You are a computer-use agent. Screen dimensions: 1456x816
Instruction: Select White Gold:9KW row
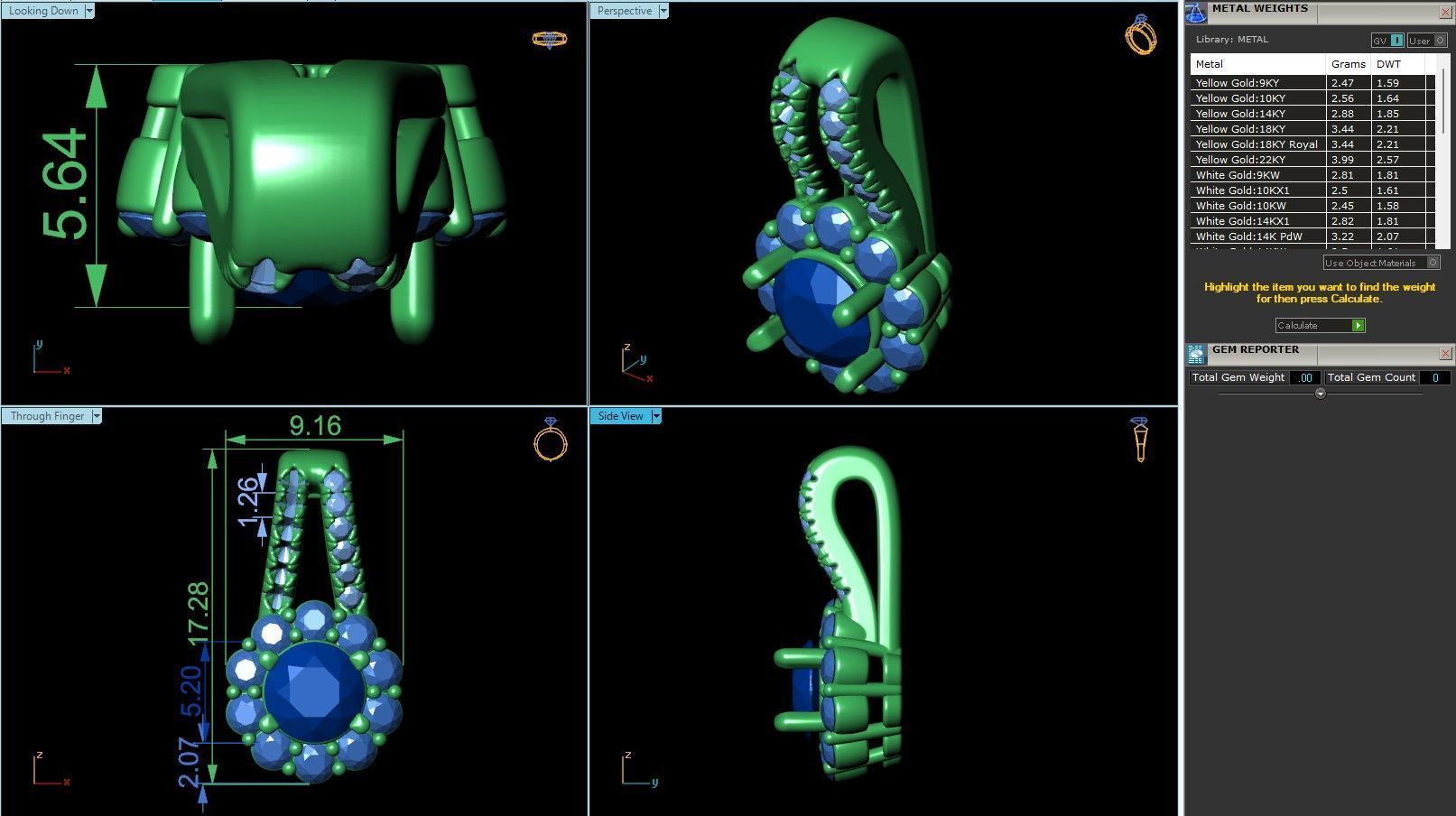[1312, 175]
